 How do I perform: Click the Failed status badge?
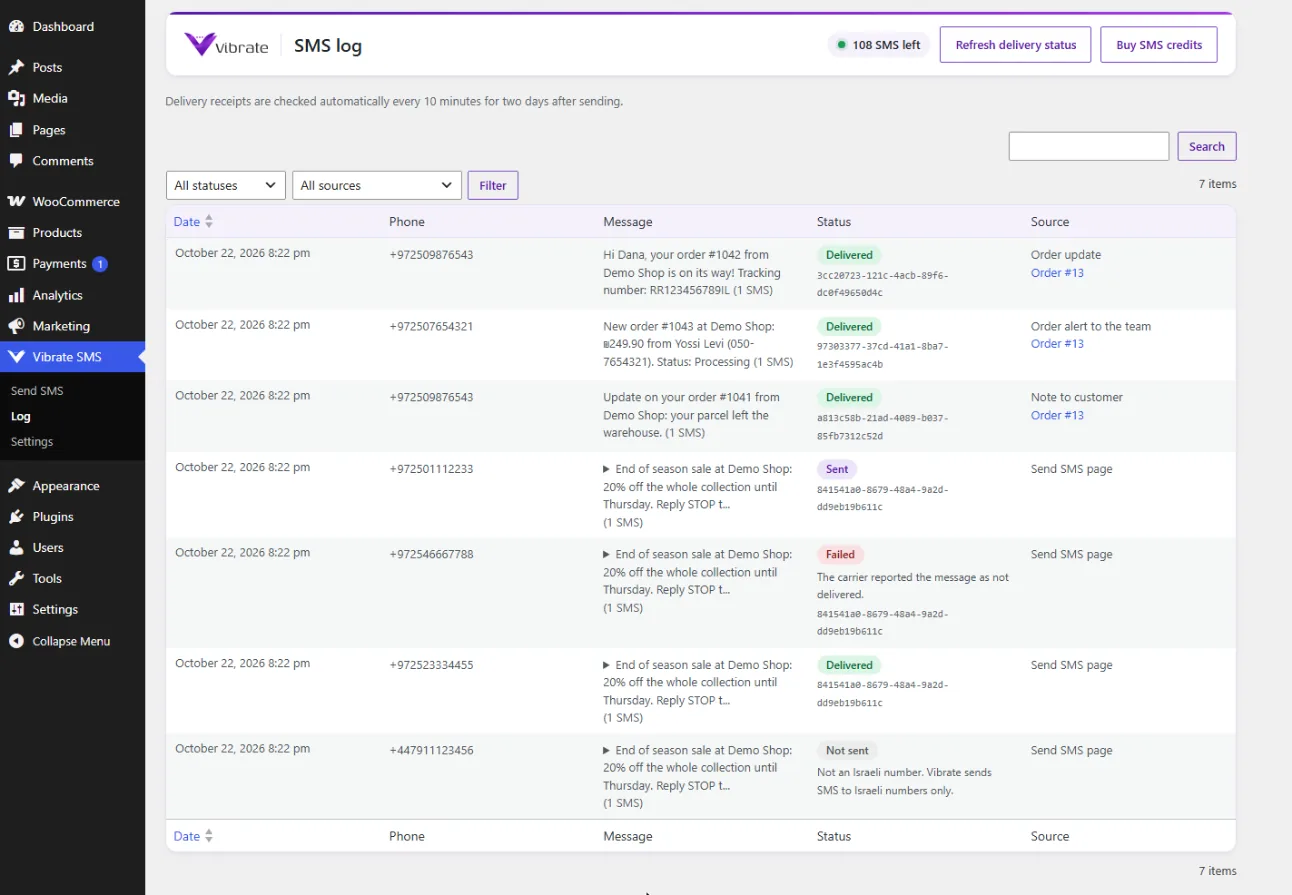point(840,555)
